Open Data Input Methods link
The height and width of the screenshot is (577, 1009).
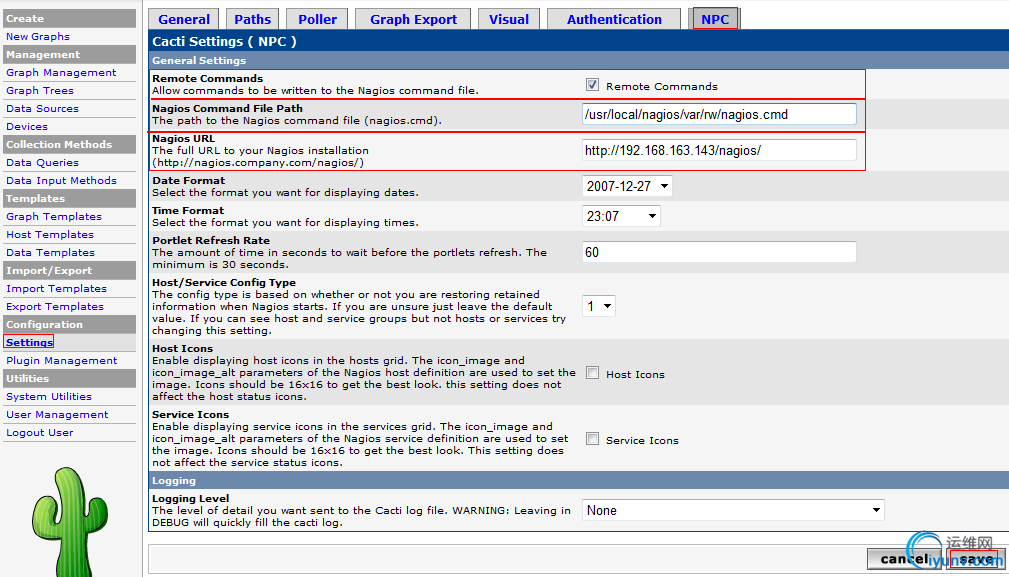coord(61,181)
